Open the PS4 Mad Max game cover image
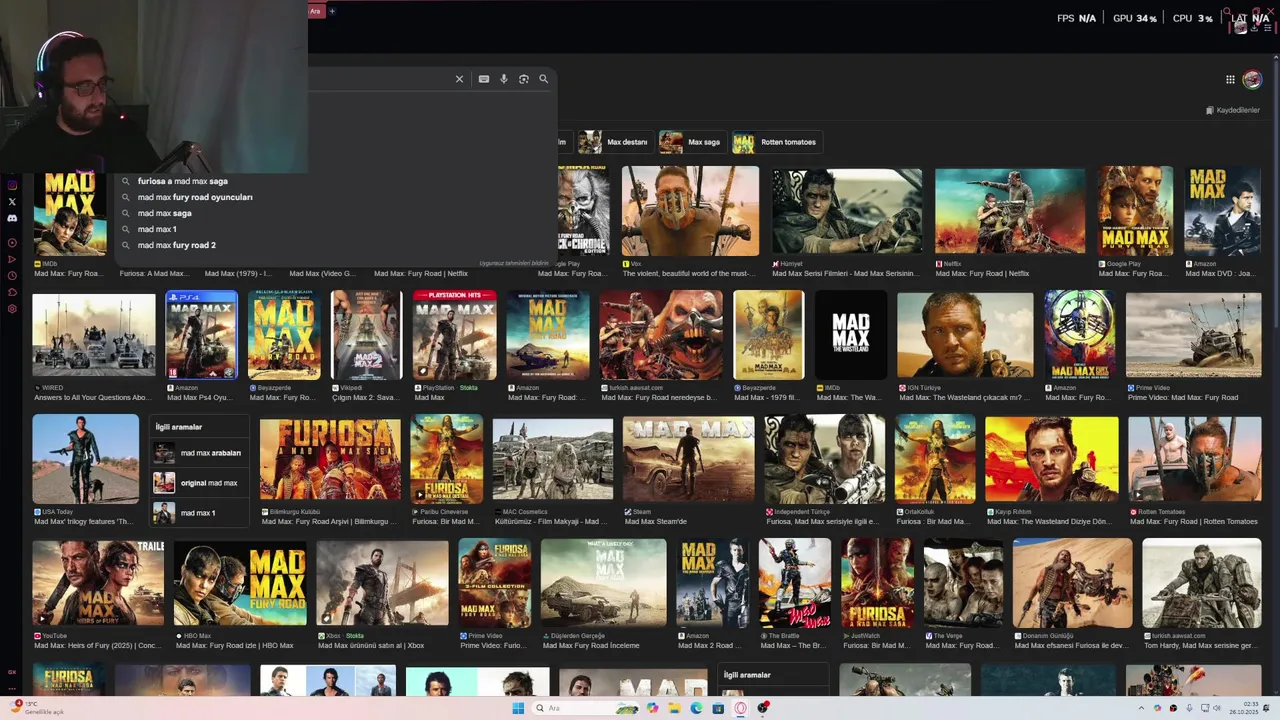Viewport: 1280px width, 720px height. click(x=202, y=335)
